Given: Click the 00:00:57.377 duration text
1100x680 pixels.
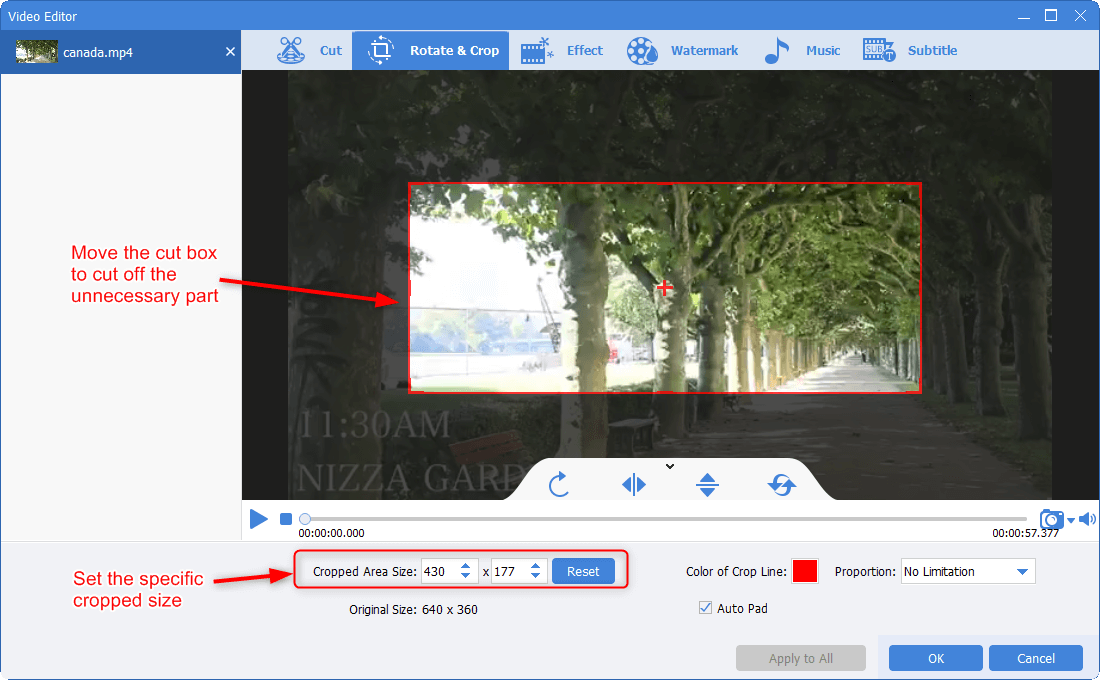Looking at the screenshot, I should 1025,533.
